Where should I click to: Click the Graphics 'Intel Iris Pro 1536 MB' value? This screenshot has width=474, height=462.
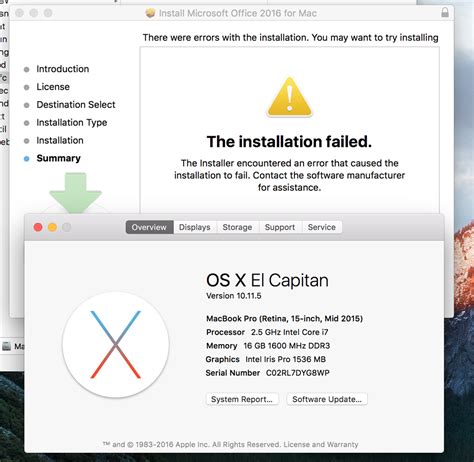coord(286,359)
